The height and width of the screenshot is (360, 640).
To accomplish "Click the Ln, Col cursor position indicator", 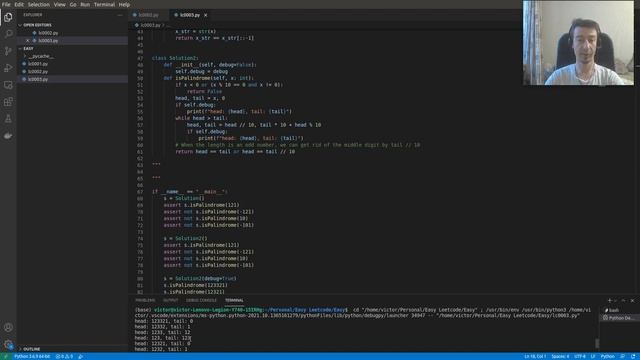I will tap(535, 356).
